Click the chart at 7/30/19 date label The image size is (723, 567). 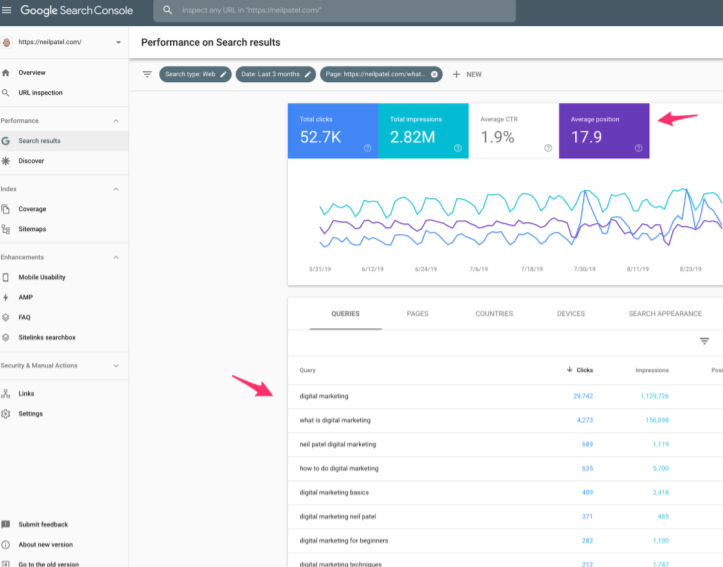click(585, 269)
